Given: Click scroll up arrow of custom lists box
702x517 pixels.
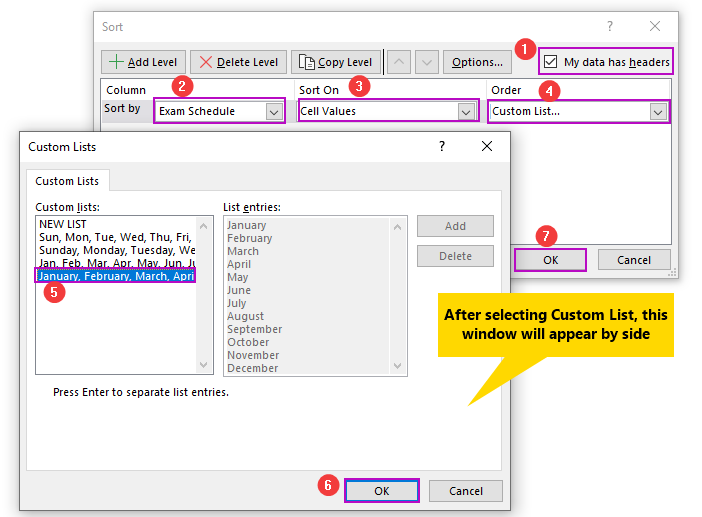Looking at the screenshot, I should pos(204,226).
